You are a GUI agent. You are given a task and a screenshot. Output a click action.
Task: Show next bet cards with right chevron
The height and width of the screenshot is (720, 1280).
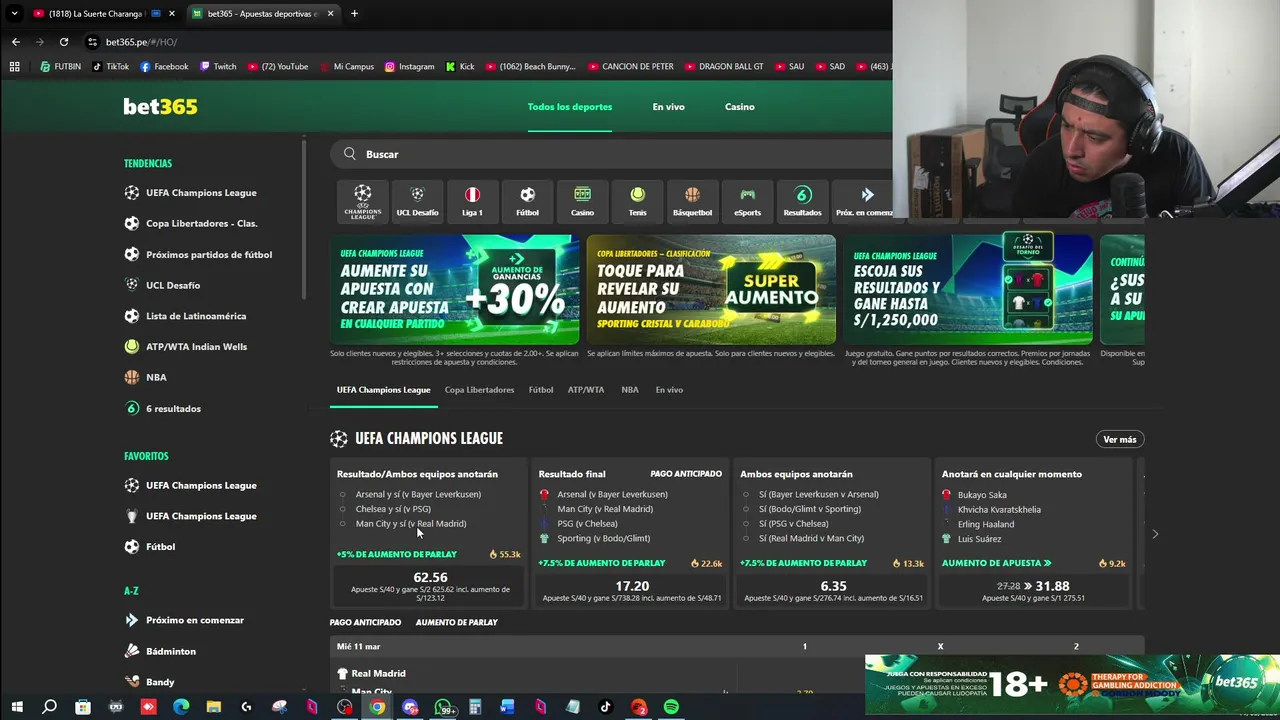(1155, 534)
